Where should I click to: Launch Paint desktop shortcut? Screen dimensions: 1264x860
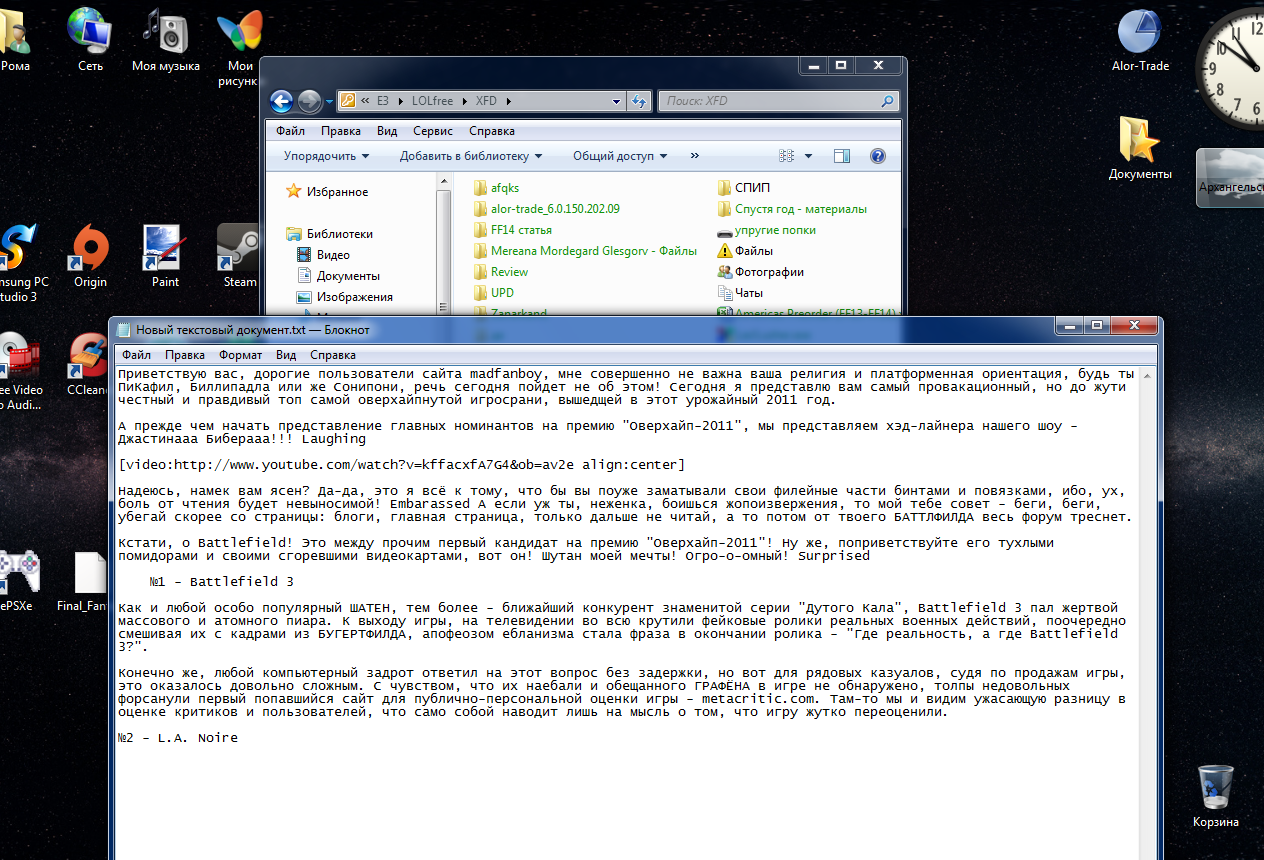[x=165, y=256]
